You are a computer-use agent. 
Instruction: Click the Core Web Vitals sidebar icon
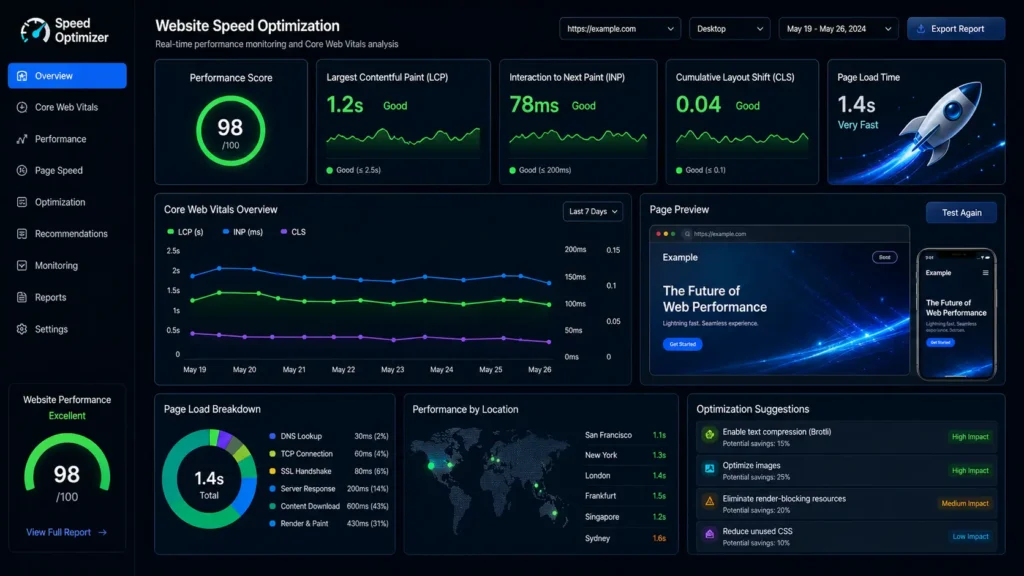[22, 107]
